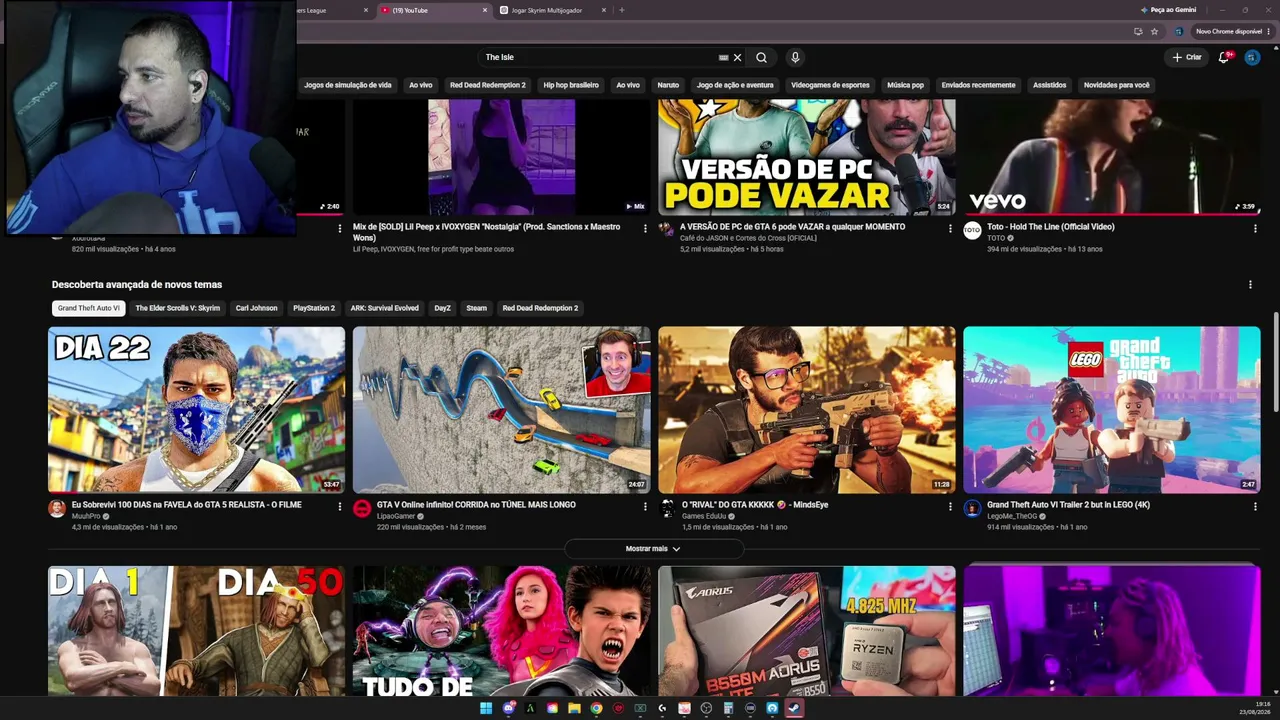Filter by Jogos de simulação de vida
Viewport: 1280px width, 720px height.
tap(348, 85)
